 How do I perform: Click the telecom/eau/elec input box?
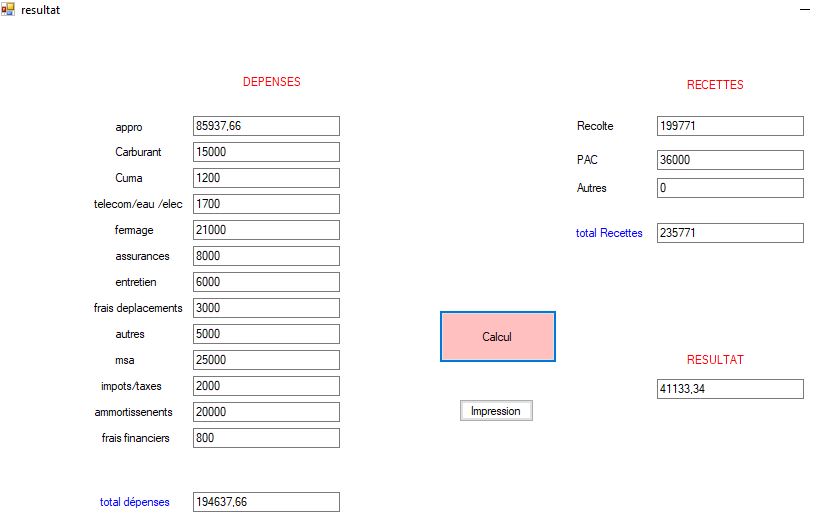coord(266,204)
